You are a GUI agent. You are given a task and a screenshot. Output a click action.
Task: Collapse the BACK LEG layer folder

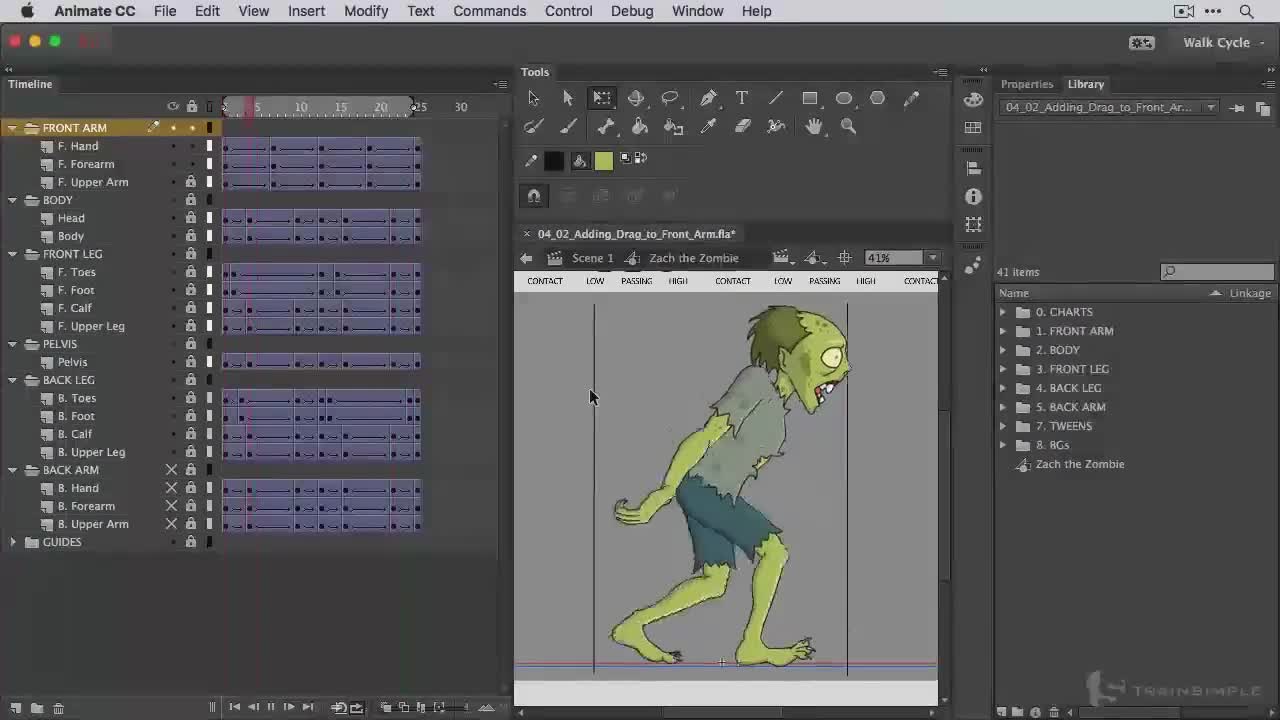click(13, 380)
